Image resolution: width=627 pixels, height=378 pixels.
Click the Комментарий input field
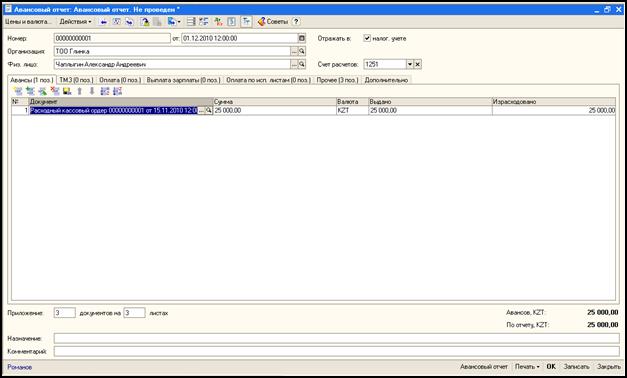tap(337, 352)
